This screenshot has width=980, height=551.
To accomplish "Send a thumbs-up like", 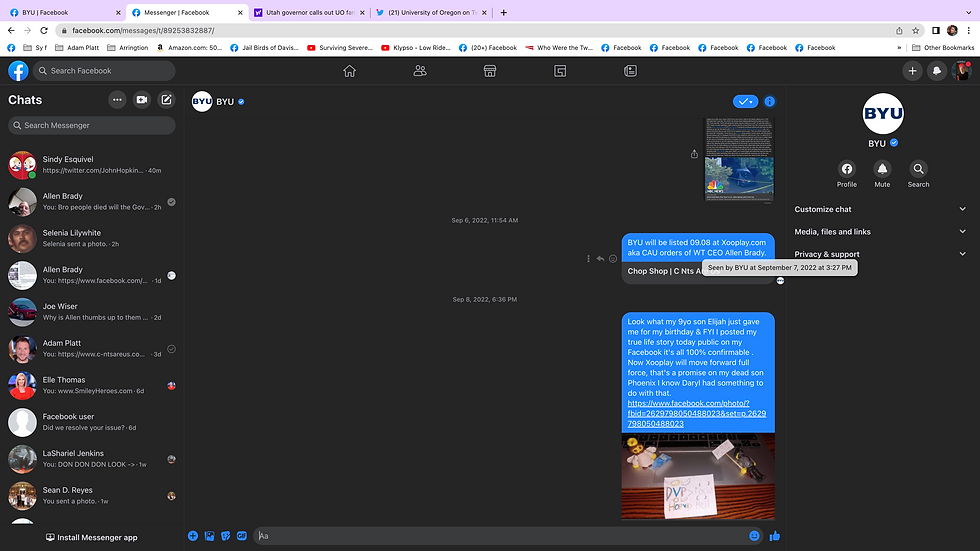I will 775,536.
